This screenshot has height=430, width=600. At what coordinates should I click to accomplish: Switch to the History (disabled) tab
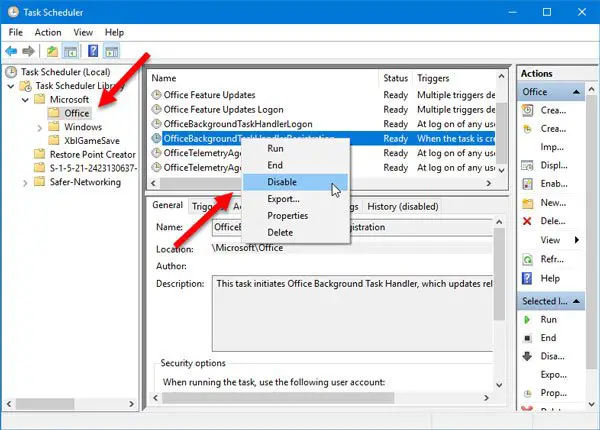coord(403,207)
